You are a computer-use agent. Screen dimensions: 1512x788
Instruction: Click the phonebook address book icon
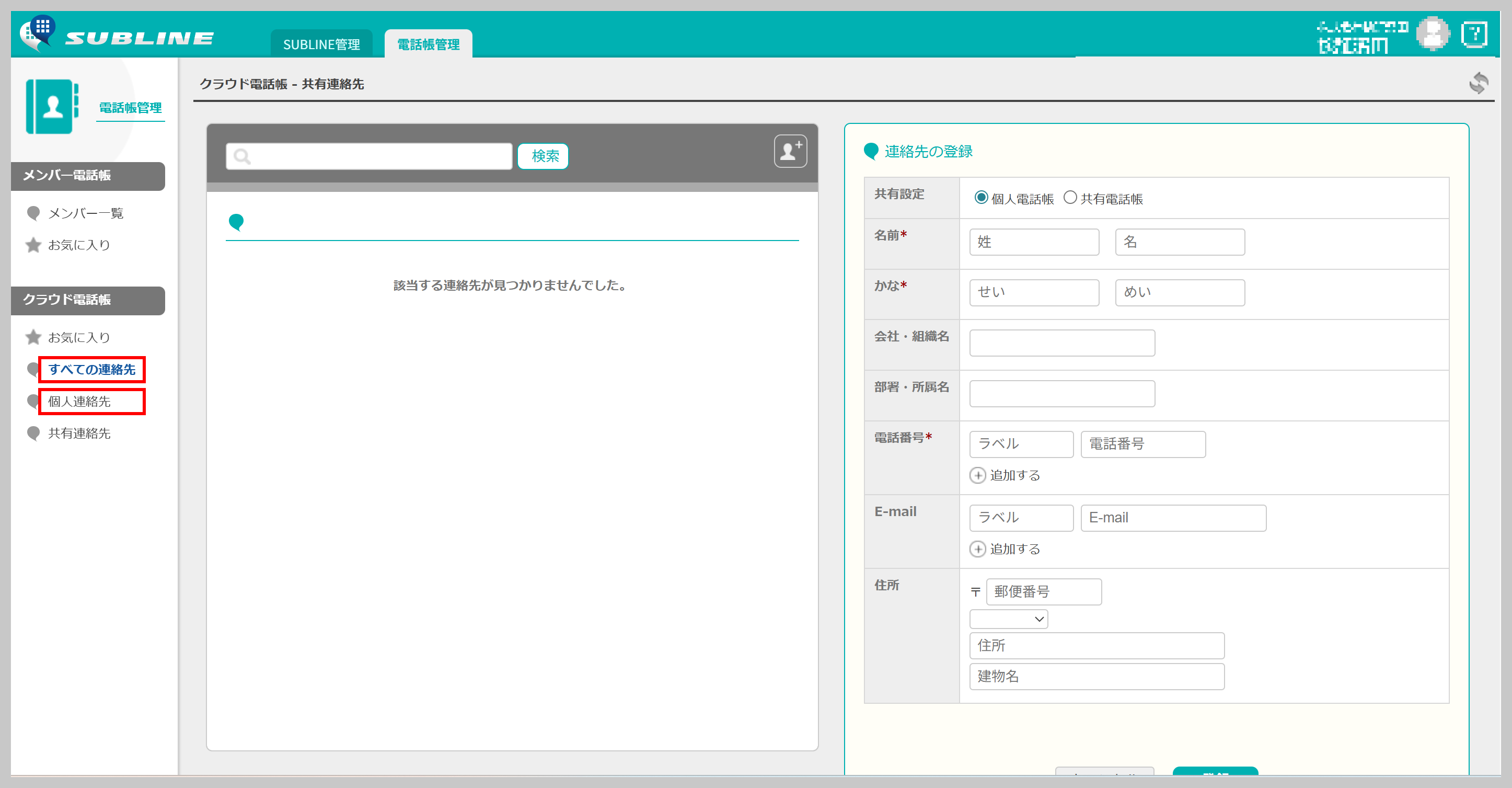52,107
